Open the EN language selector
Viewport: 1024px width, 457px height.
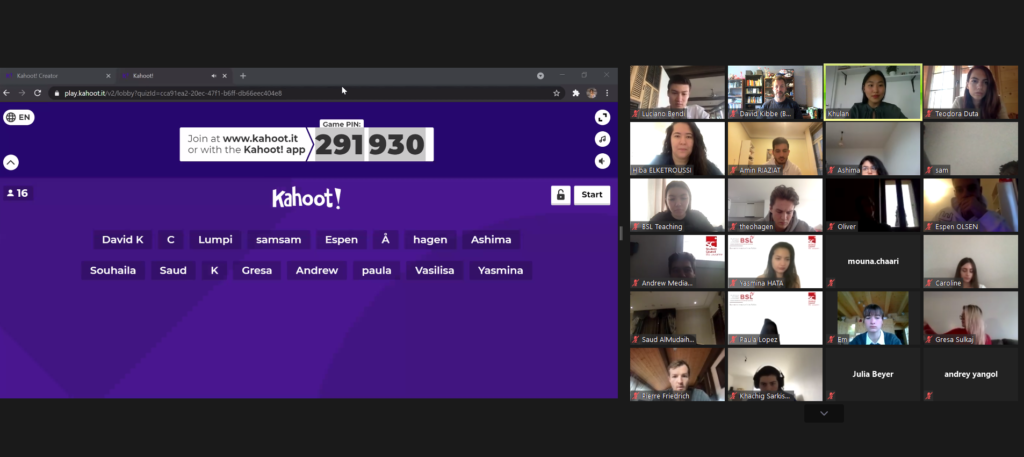(19, 117)
